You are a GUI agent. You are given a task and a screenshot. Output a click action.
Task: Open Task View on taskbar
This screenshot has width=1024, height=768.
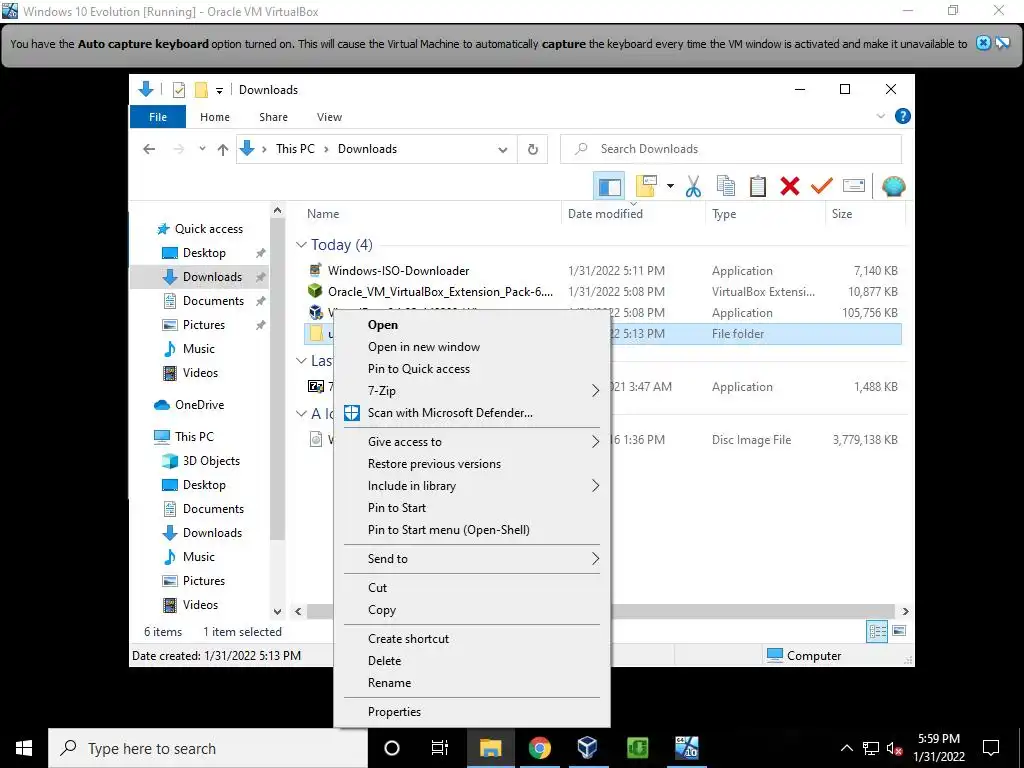coord(440,748)
